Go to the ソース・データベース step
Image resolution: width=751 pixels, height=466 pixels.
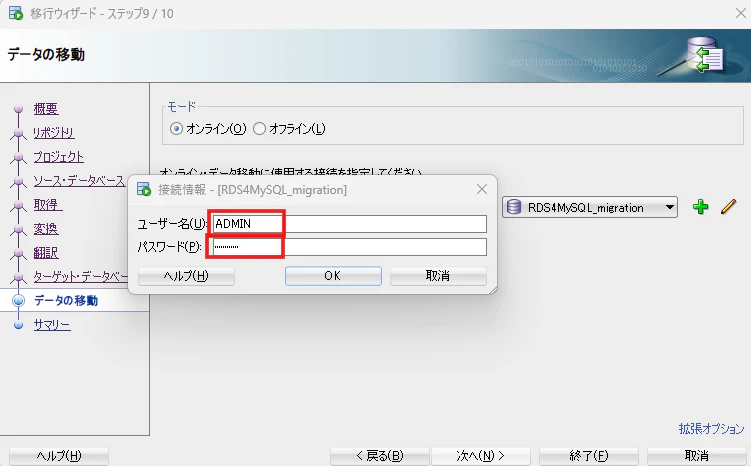tap(79, 181)
